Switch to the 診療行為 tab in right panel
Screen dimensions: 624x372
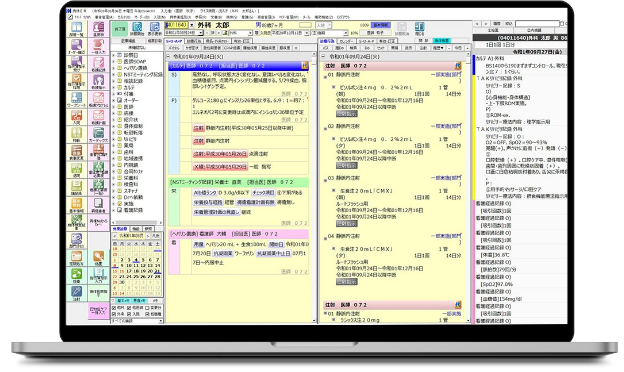pos(327,41)
